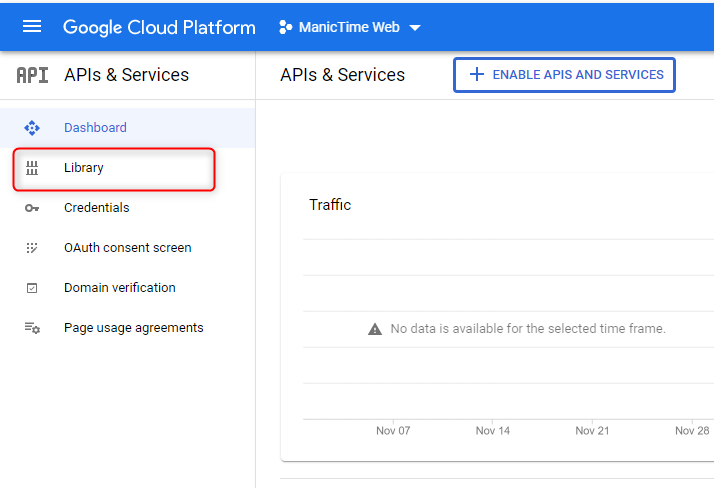Click the Google Cloud Platform logo text

click(x=159, y=27)
